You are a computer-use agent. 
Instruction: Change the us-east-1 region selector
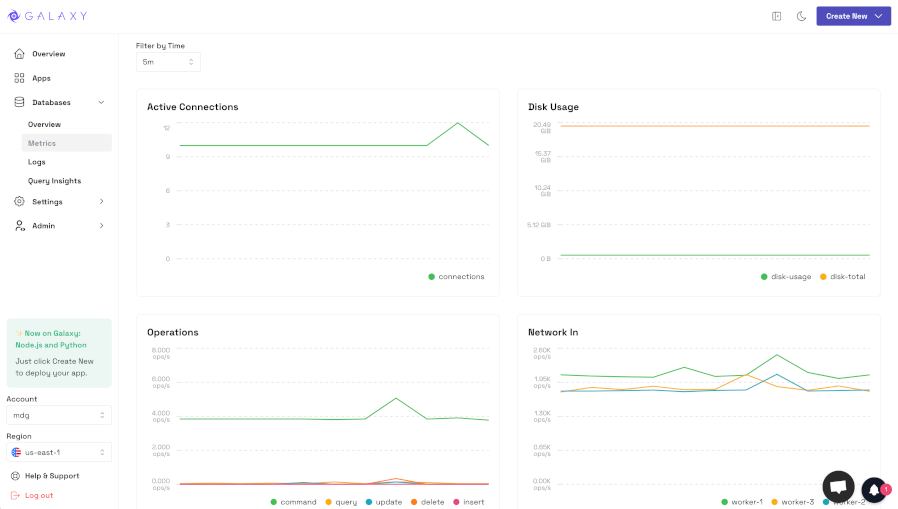(x=59, y=452)
